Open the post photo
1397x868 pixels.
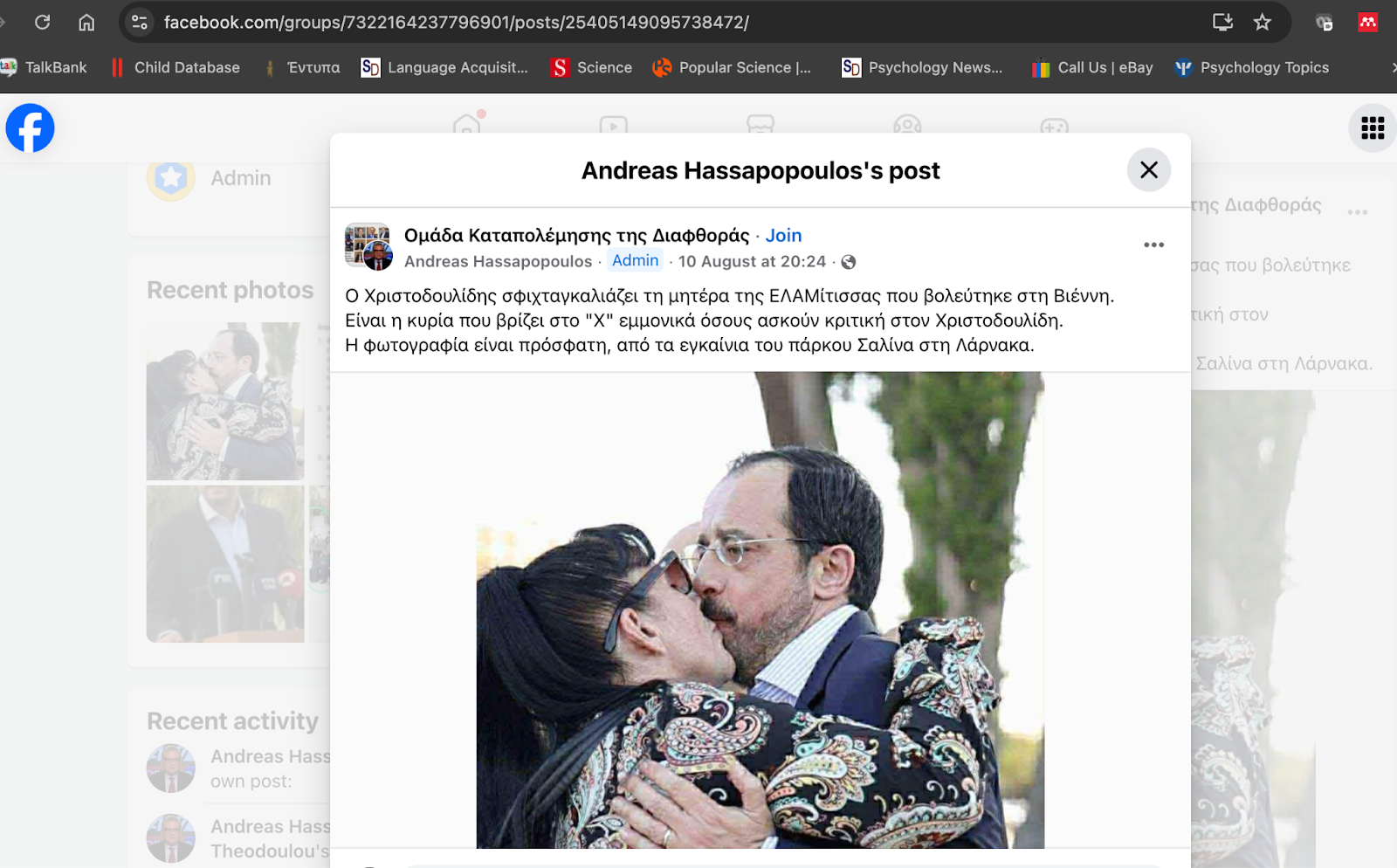760,610
